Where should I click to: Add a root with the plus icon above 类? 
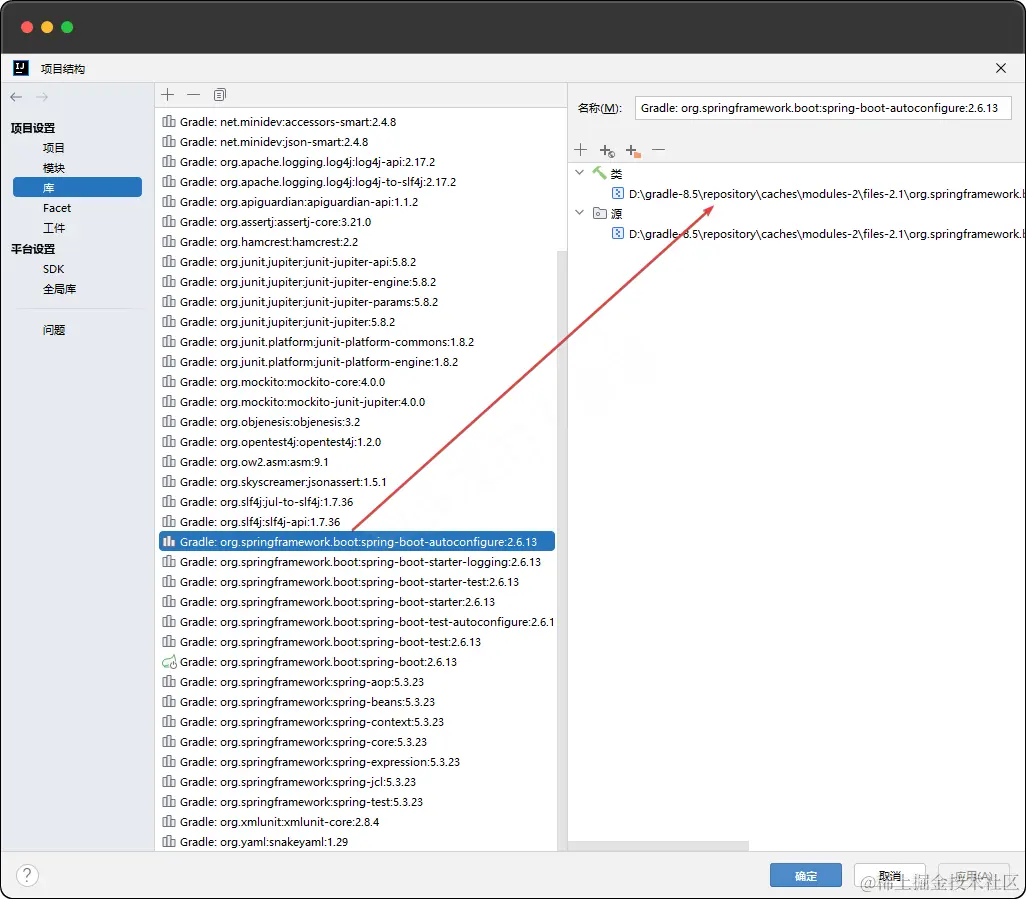click(580, 150)
